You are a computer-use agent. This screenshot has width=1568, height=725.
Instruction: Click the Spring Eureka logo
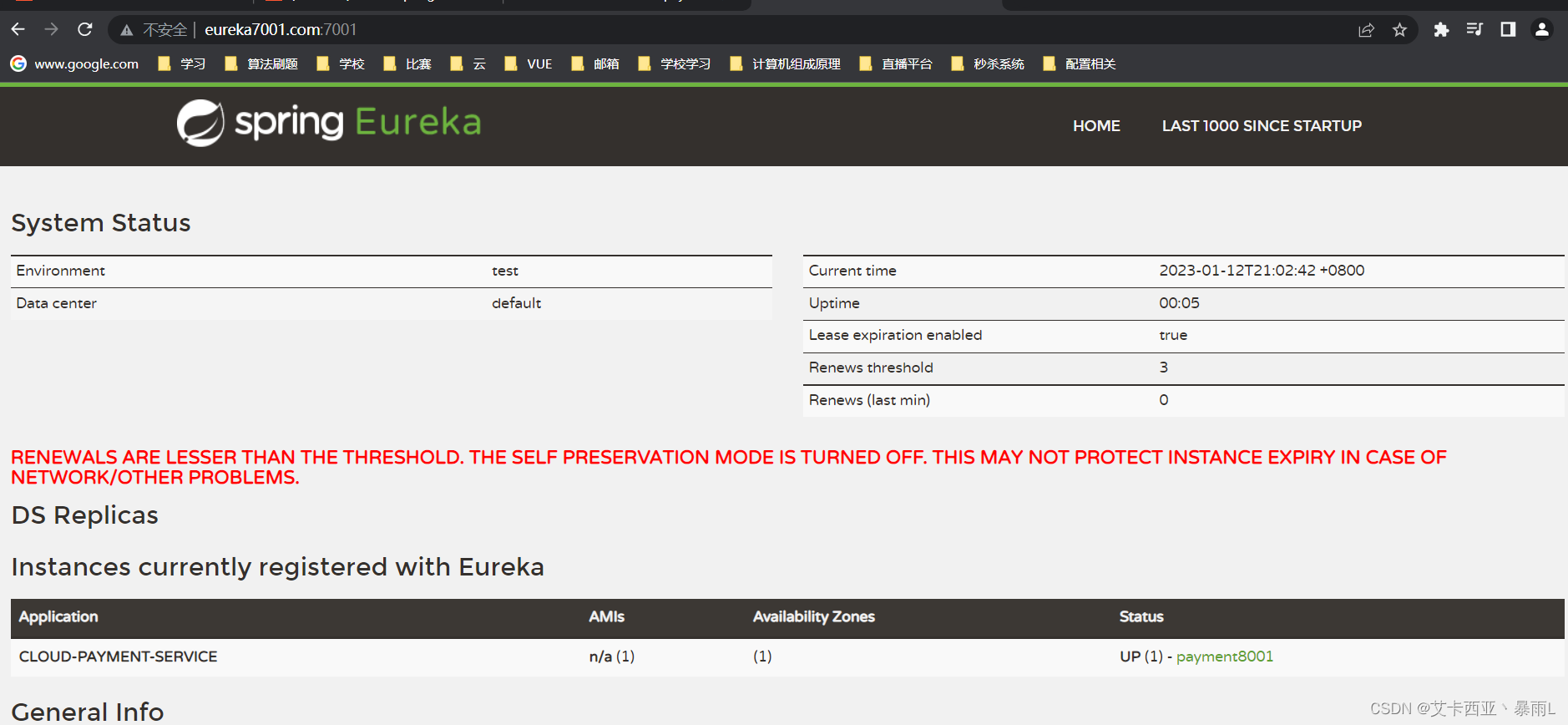point(329,123)
